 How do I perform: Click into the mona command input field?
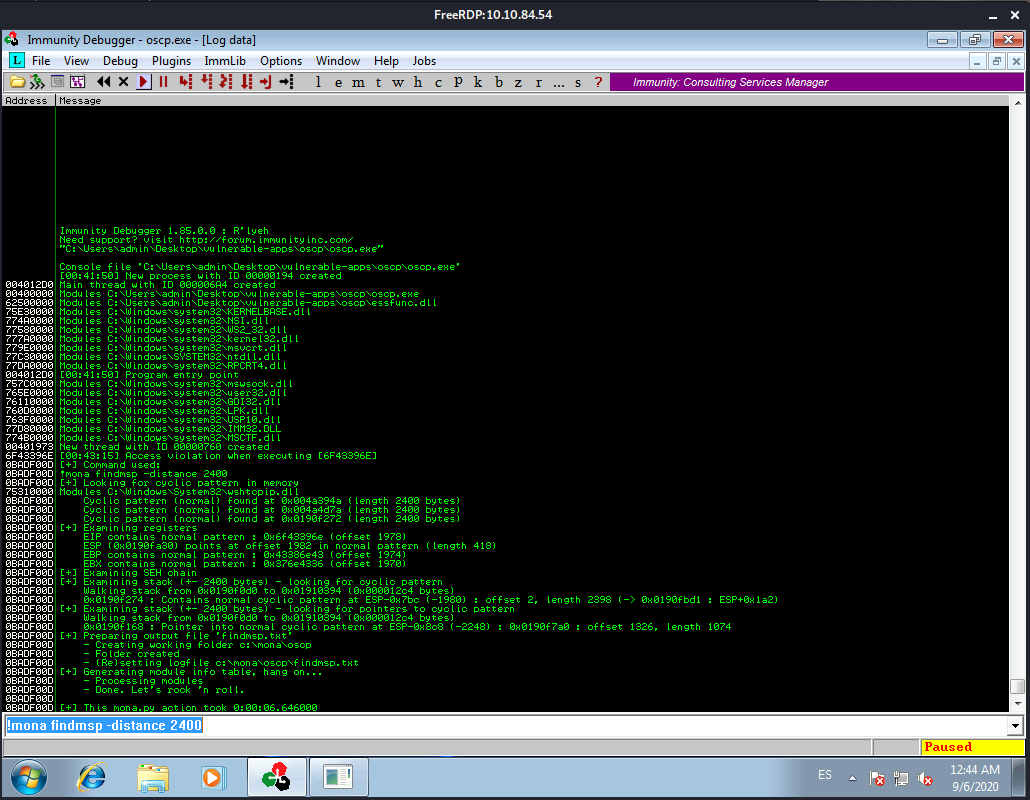pos(506,726)
